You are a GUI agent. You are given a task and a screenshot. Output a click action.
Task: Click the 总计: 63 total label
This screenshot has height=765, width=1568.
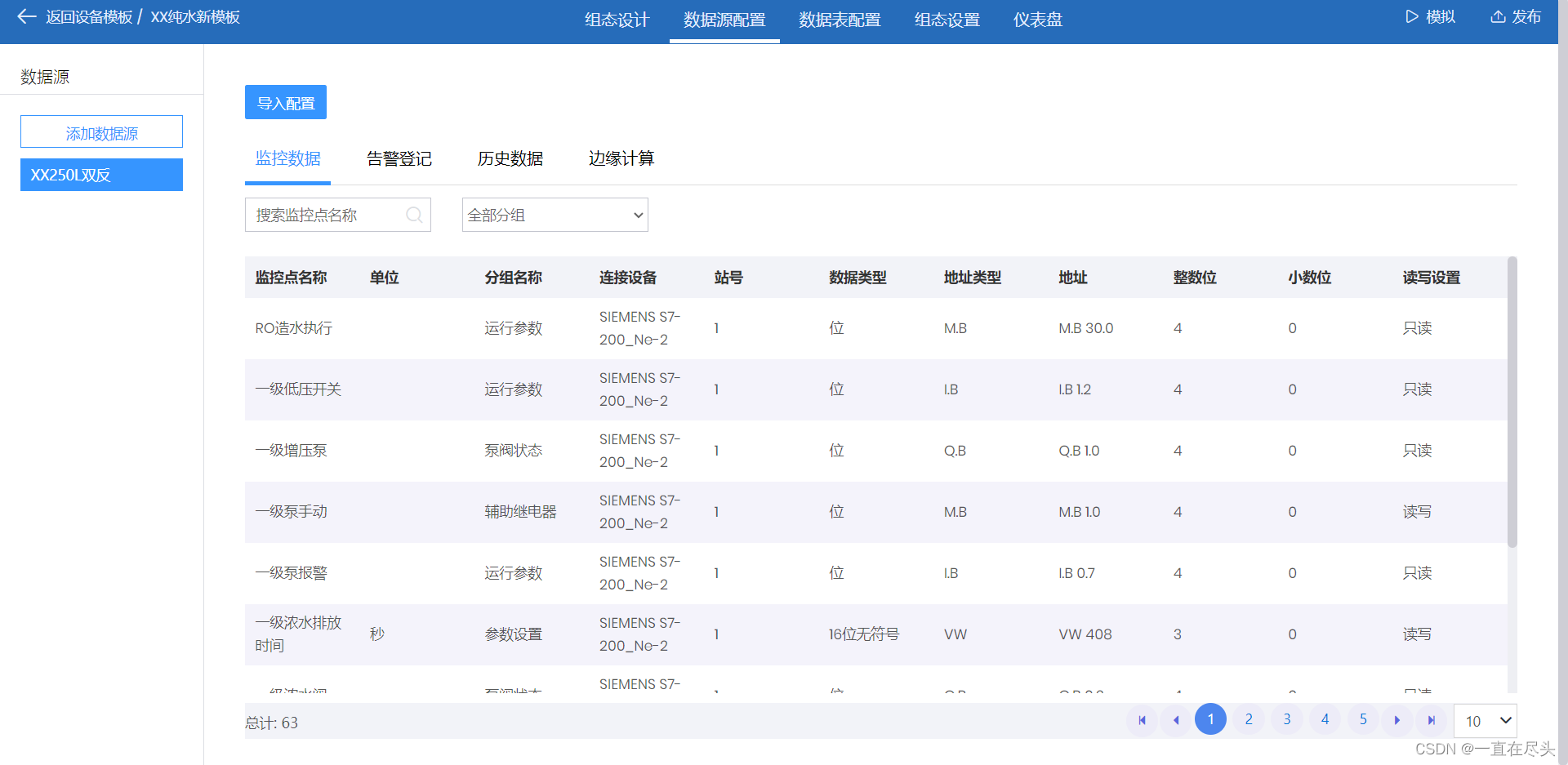[271, 723]
